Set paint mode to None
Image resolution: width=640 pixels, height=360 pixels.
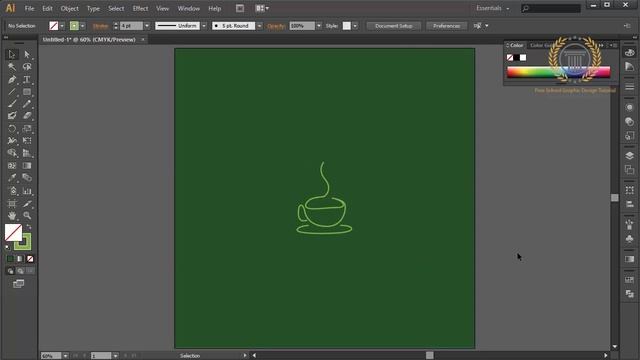[x=30, y=259]
